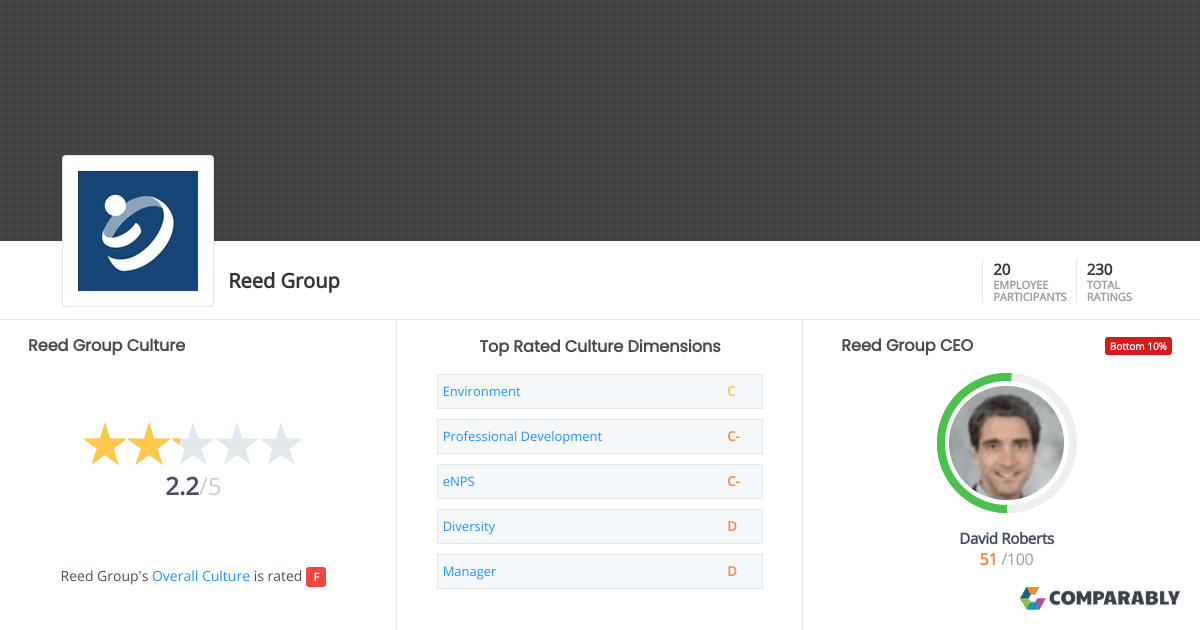
Task: Click the D grade beside Diversity
Action: click(x=731, y=526)
